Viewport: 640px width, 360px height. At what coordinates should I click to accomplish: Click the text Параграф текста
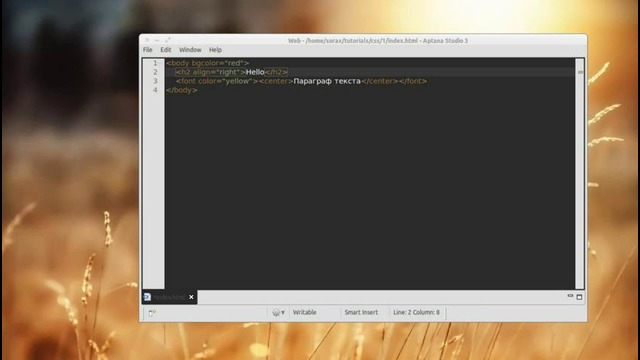327,81
